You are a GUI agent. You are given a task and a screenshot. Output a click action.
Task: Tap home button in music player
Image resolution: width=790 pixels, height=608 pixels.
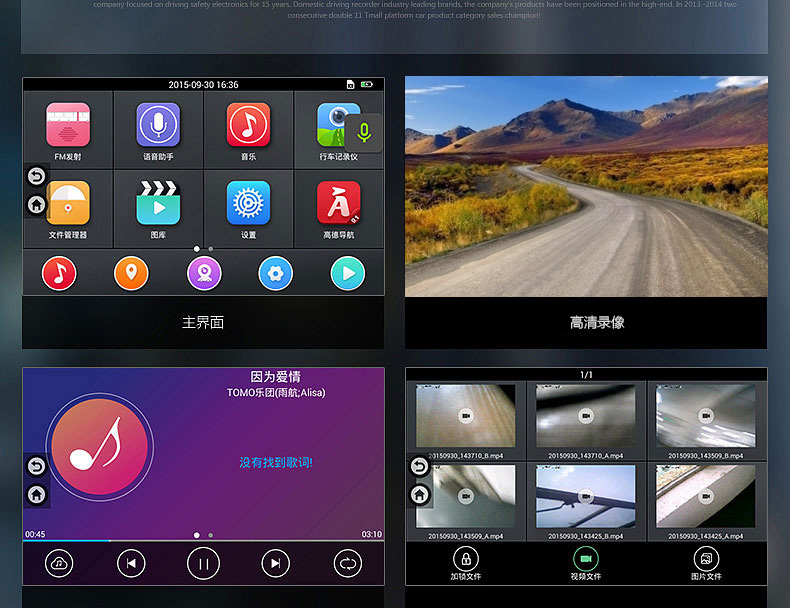(x=36, y=495)
